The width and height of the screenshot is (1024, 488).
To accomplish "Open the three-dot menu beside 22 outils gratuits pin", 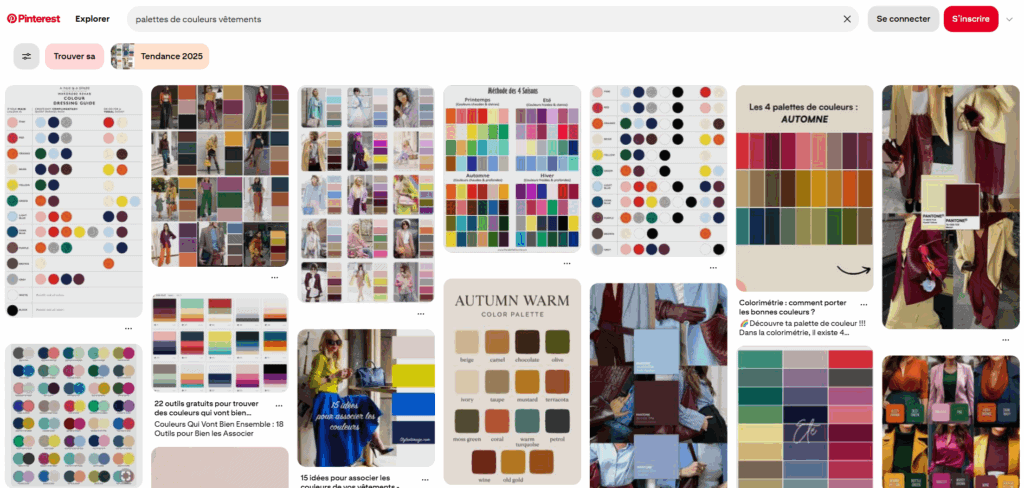I will coord(279,406).
